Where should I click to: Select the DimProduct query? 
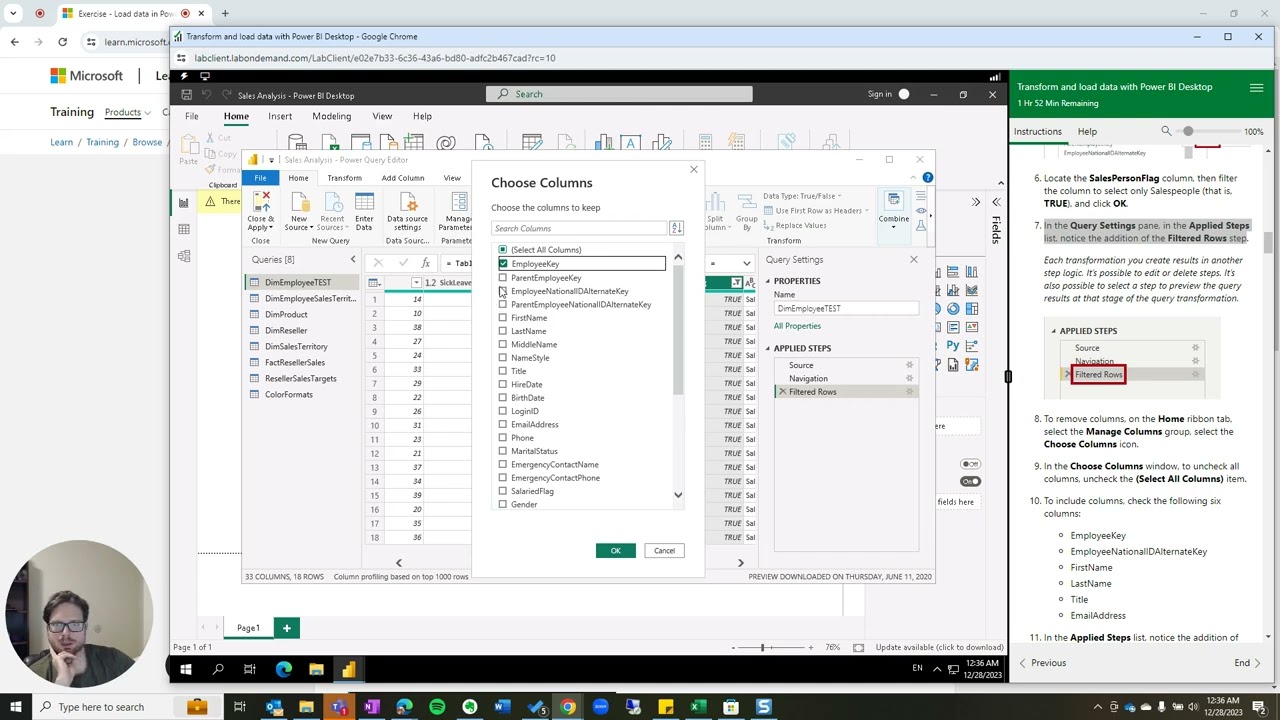(x=286, y=314)
